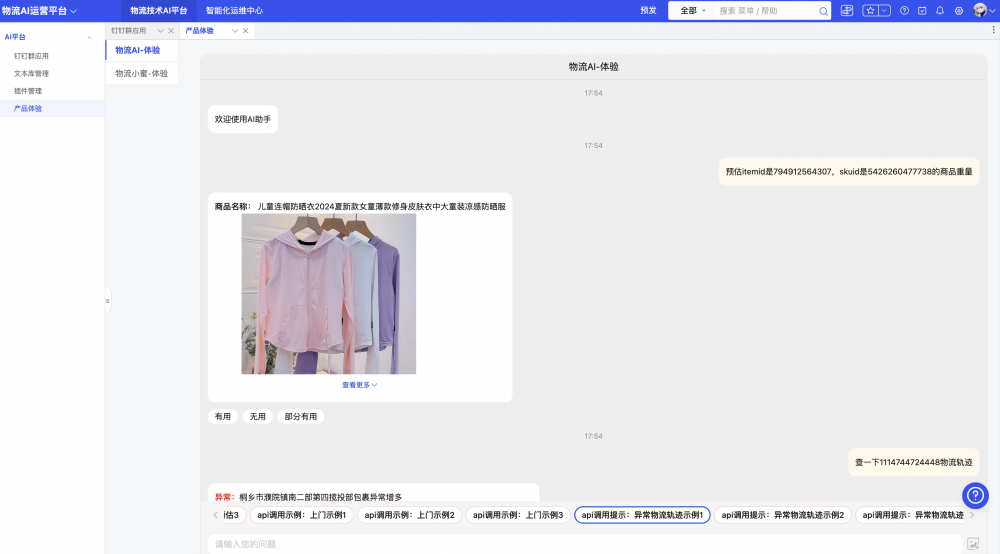1000x554 pixels.
Task: Switch to 智能化运维中心 top menu
Action: 234,11
